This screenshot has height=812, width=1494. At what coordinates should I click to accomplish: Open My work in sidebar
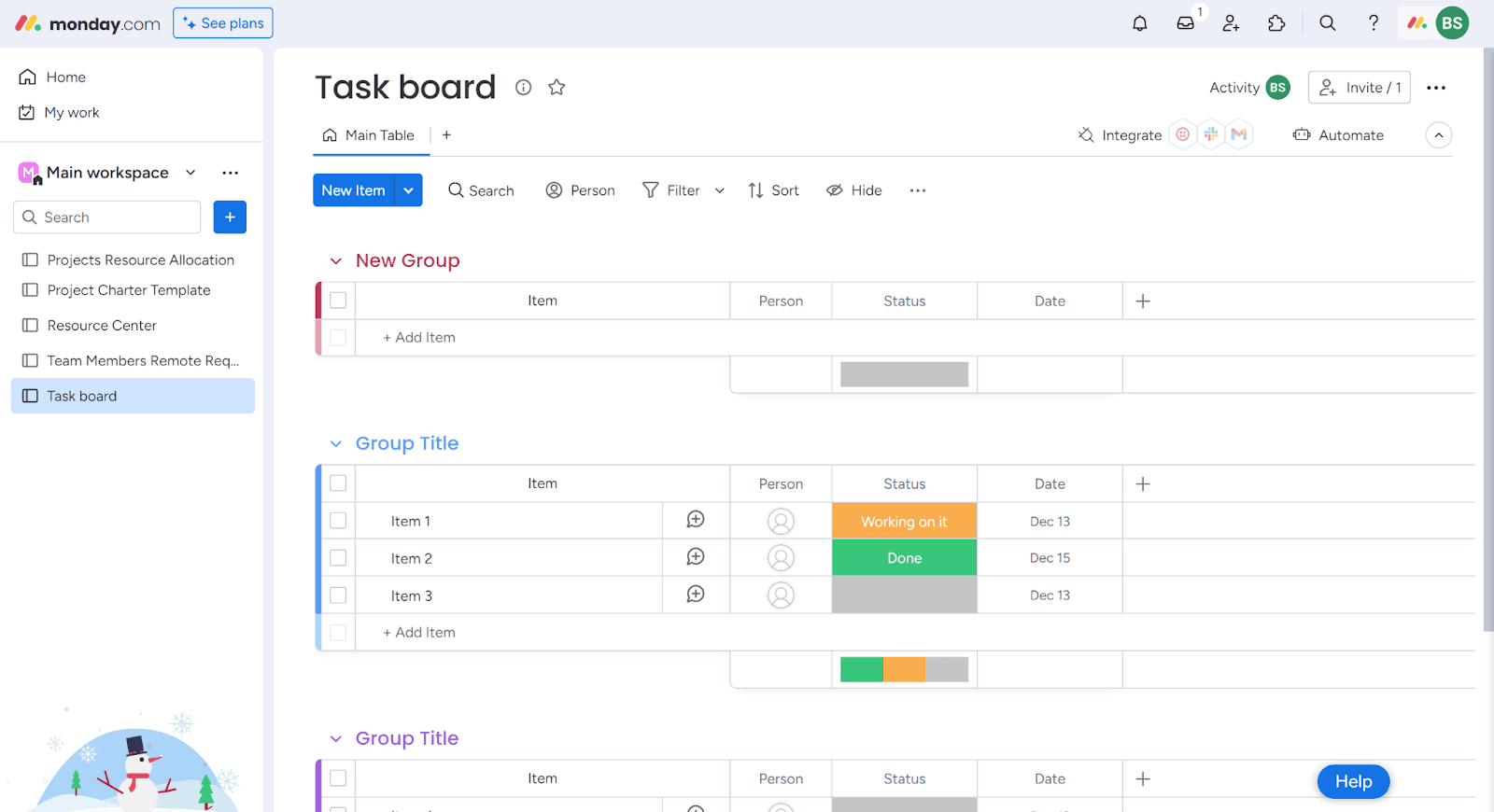(60, 112)
